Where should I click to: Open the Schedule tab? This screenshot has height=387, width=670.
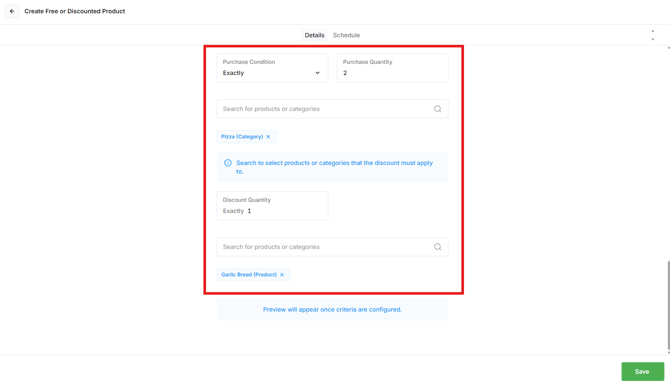(x=346, y=35)
